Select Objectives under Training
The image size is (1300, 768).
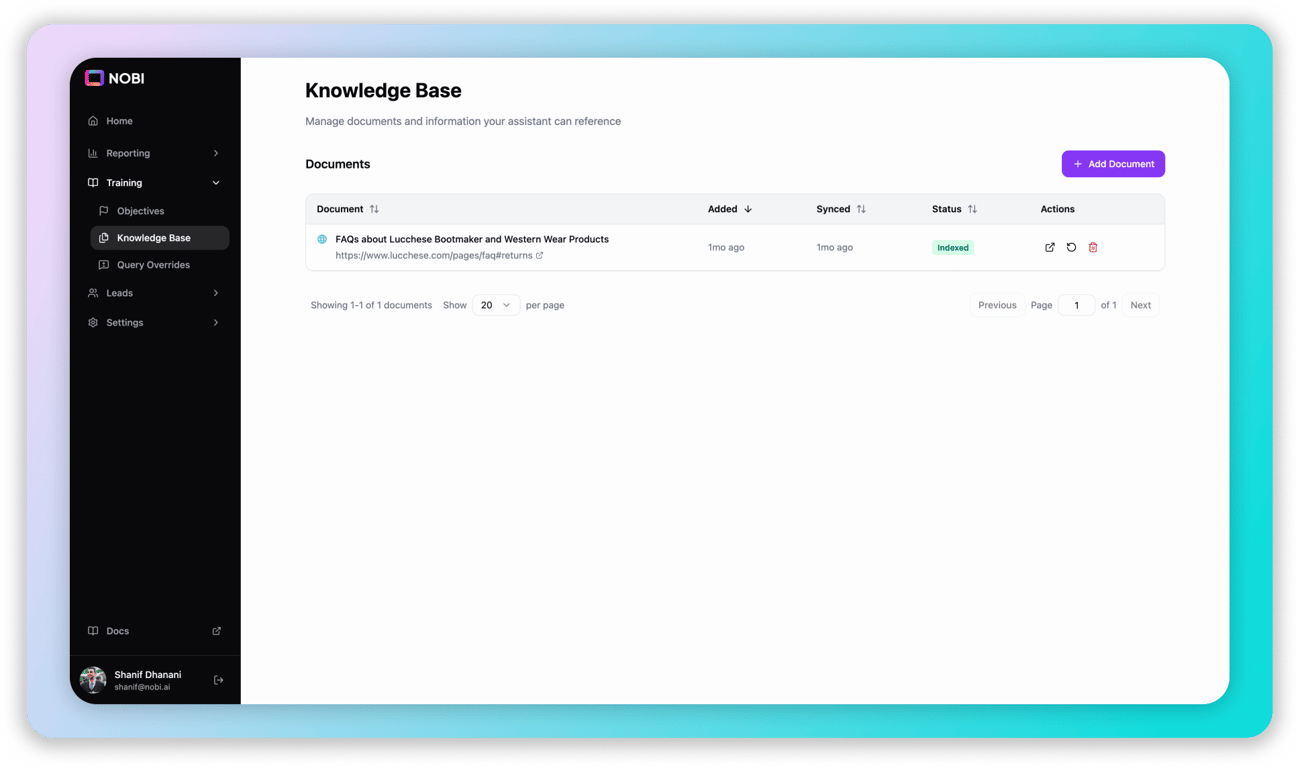point(160,211)
